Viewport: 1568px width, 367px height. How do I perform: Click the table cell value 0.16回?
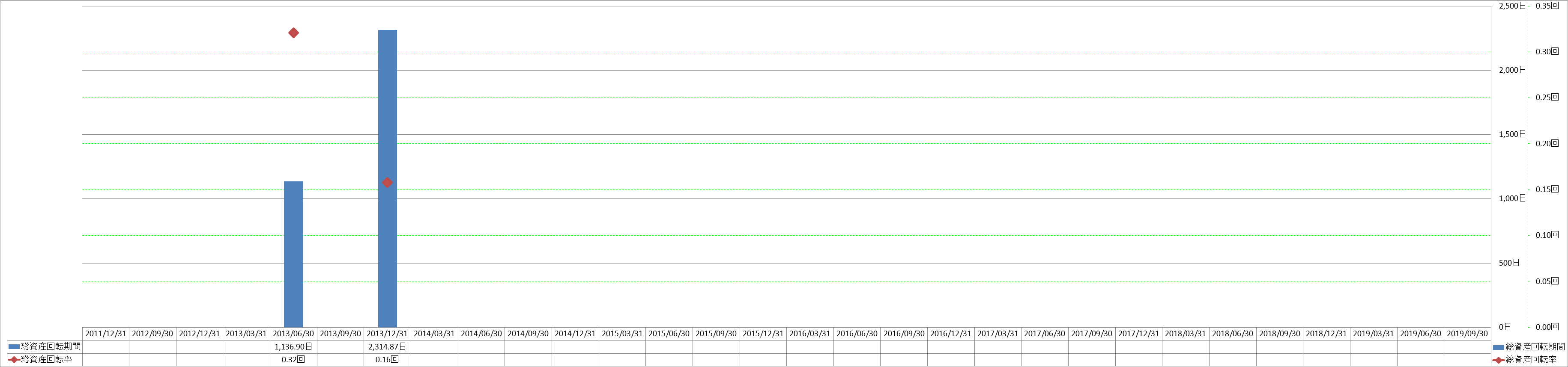[387, 360]
